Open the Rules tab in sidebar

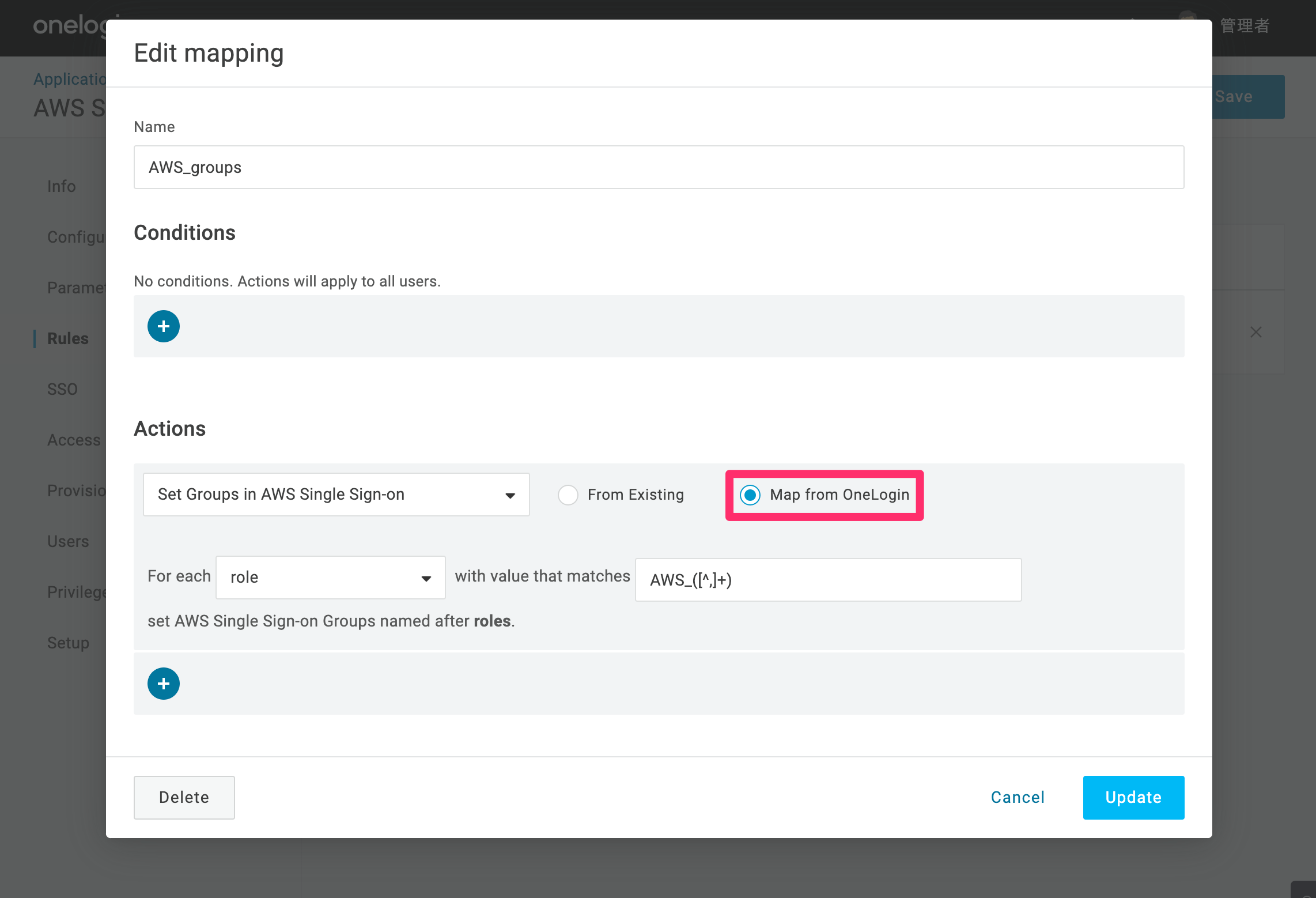[68, 338]
